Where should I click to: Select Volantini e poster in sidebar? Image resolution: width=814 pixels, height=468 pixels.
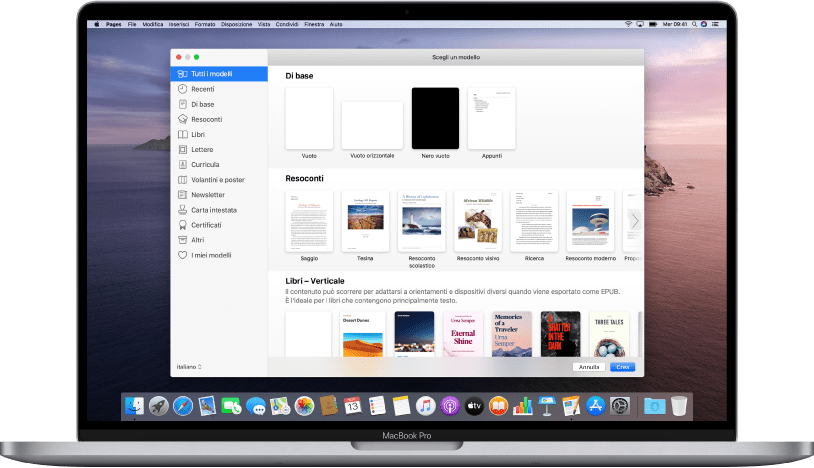tap(217, 180)
